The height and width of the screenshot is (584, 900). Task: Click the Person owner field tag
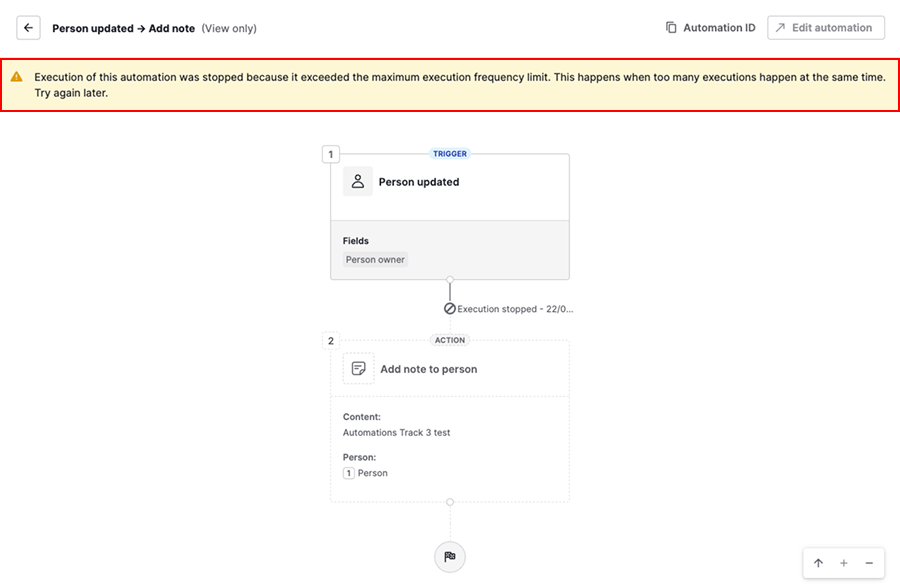(375, 260)
